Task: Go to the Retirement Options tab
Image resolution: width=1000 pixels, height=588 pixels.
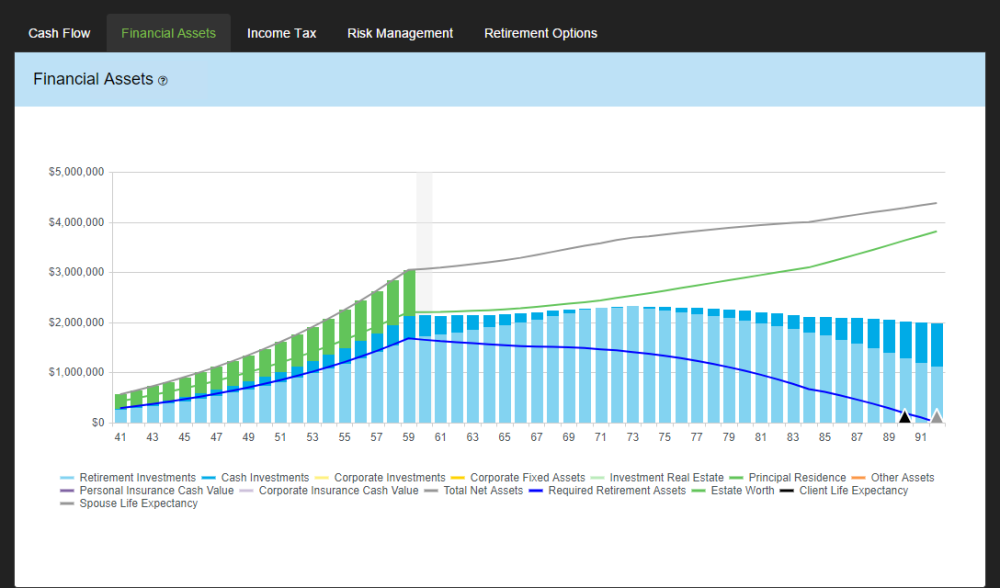Action: (x=540, y=33)
